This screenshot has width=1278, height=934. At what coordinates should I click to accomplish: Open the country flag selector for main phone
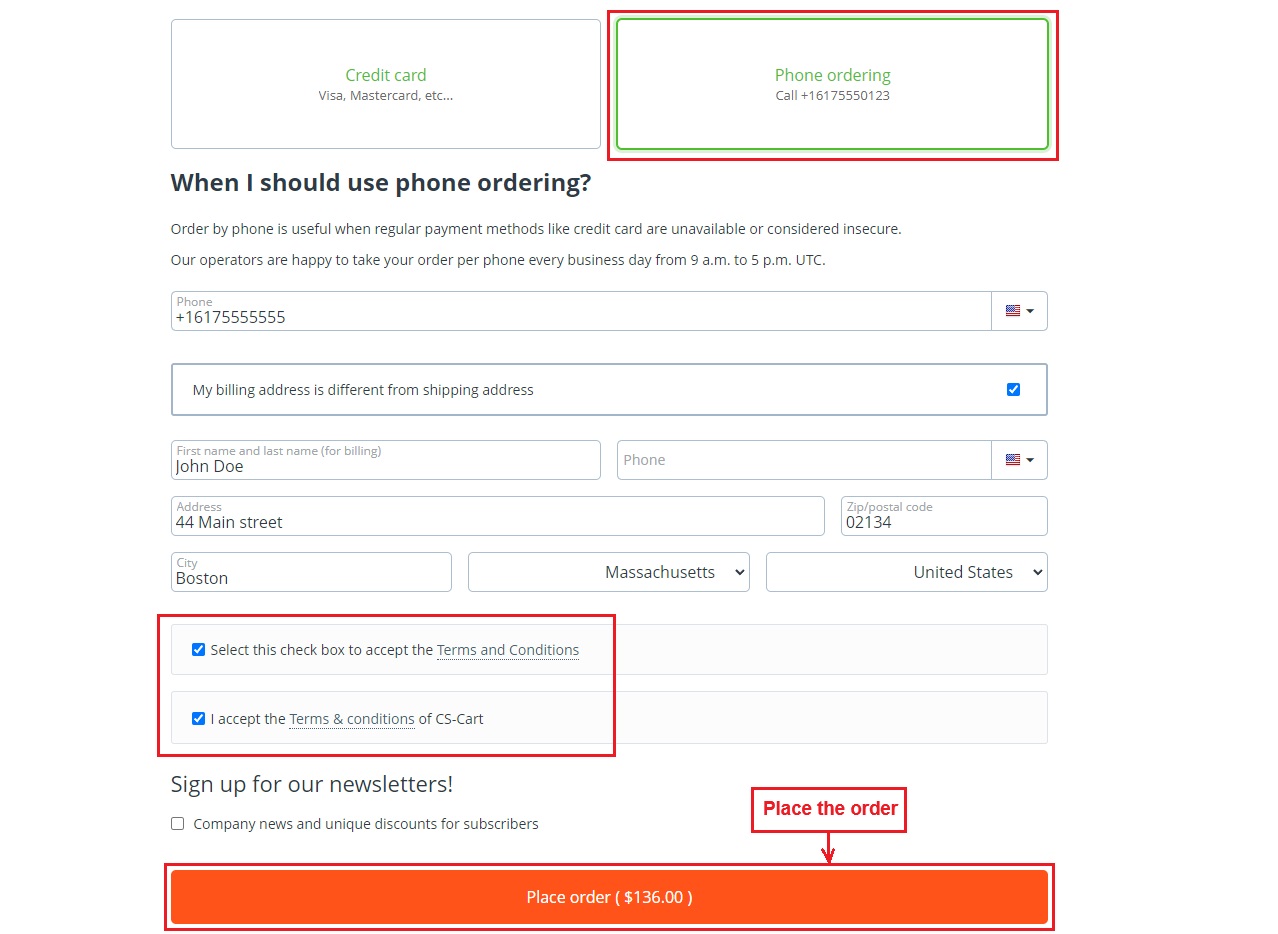pyautogui.click(x=1019, y=311)
